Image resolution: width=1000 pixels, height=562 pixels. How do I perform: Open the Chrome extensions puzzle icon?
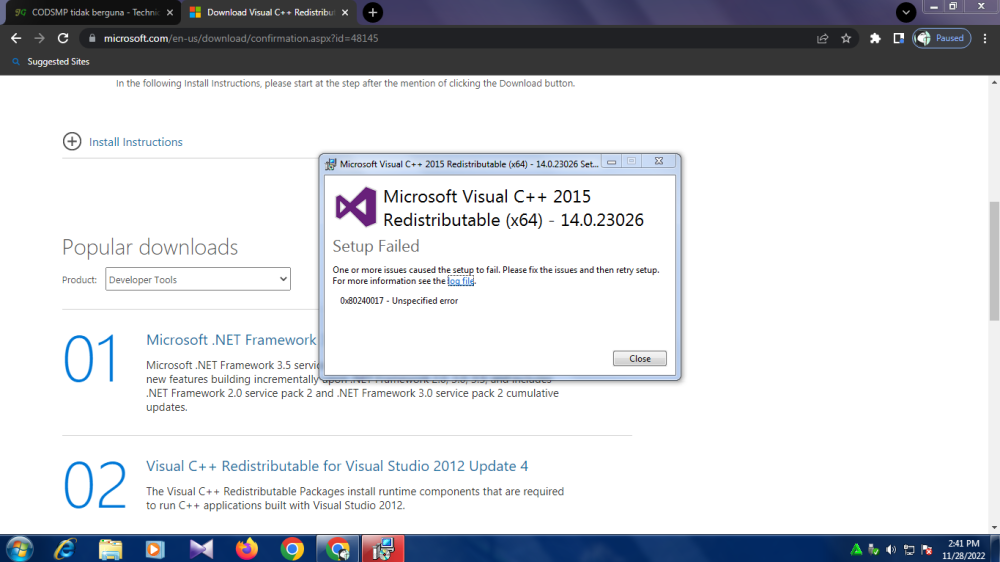pyautogui.click(x=875, y=38)
